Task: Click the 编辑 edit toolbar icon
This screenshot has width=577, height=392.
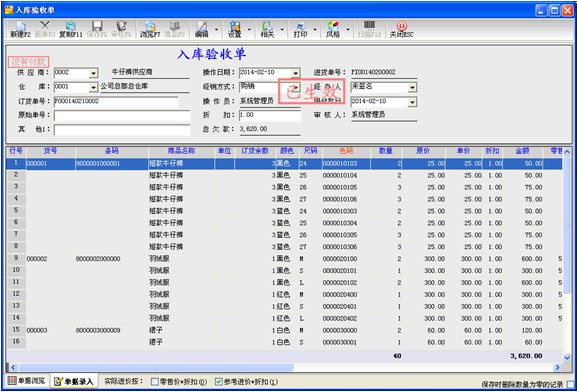Action: [x=202, y=29]
